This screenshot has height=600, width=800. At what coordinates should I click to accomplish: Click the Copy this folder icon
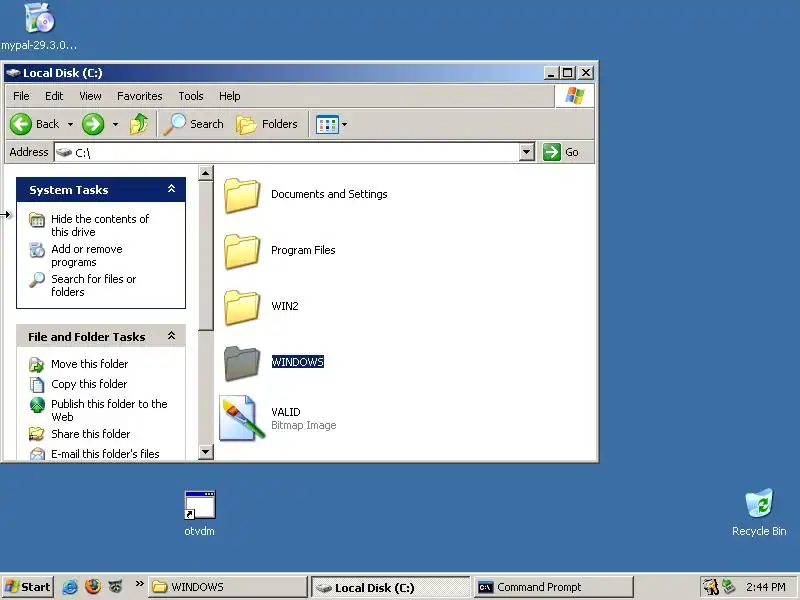click(x=37, y=384)
